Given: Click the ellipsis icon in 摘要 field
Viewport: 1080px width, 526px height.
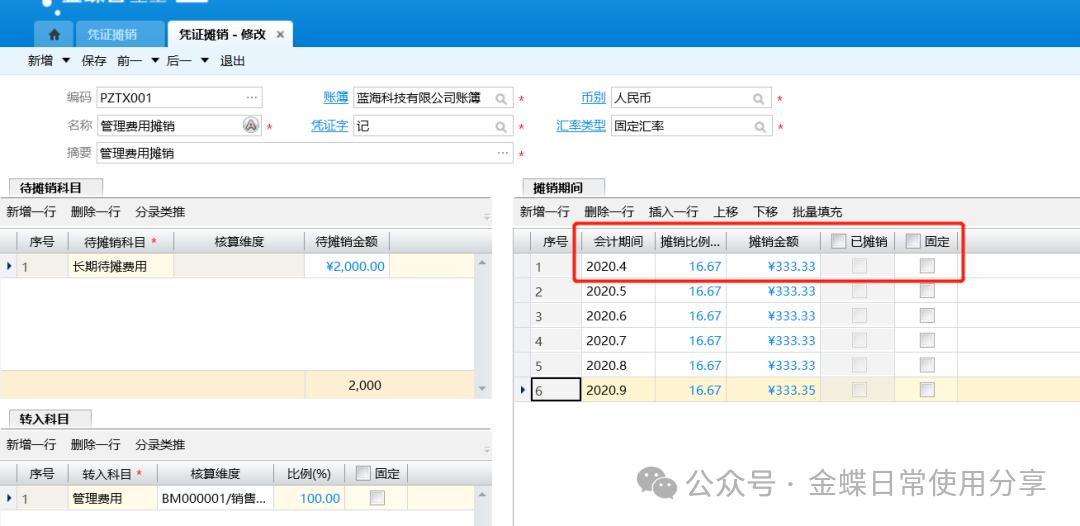Looking at the screenshot, I should click(x=503, y=154).
